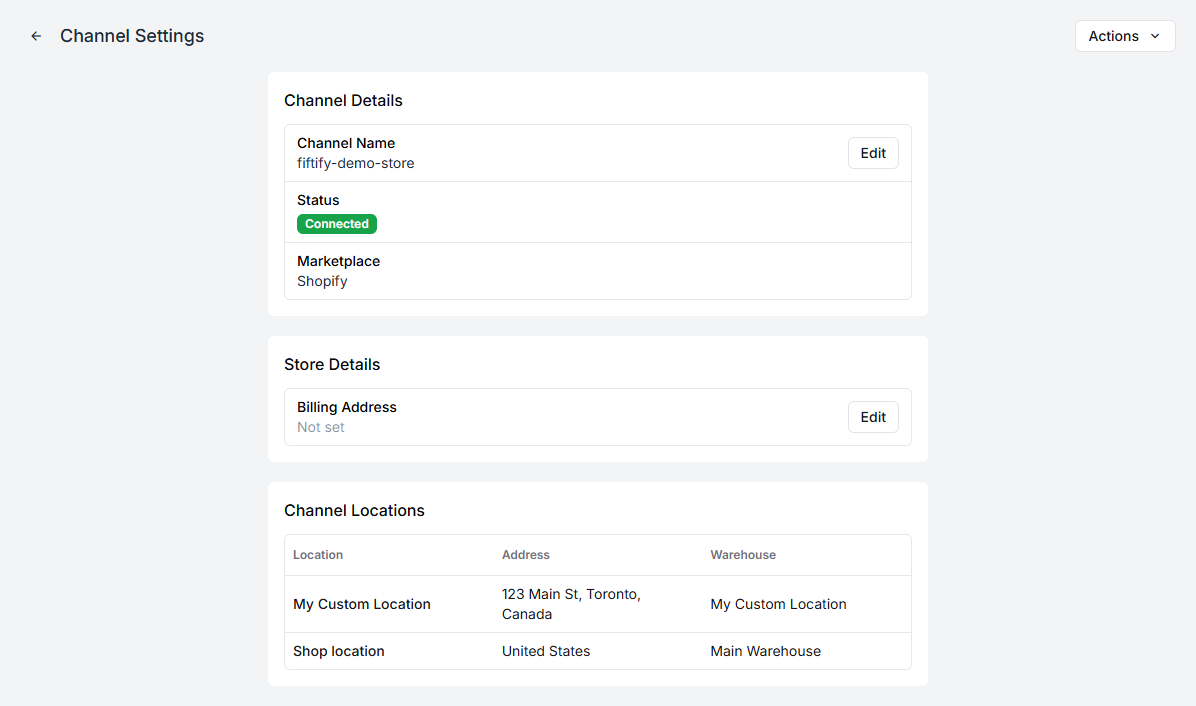Select the Shop location row name
The image size is (1196, 706).
339,651
